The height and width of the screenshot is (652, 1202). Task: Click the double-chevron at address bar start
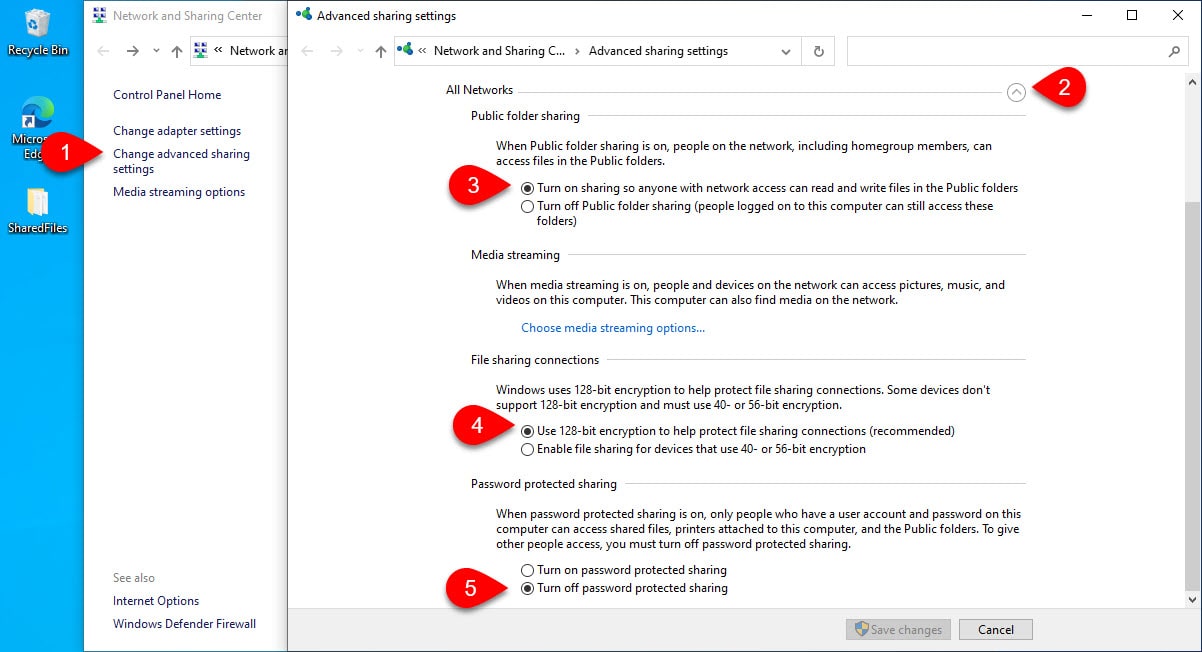422,51
